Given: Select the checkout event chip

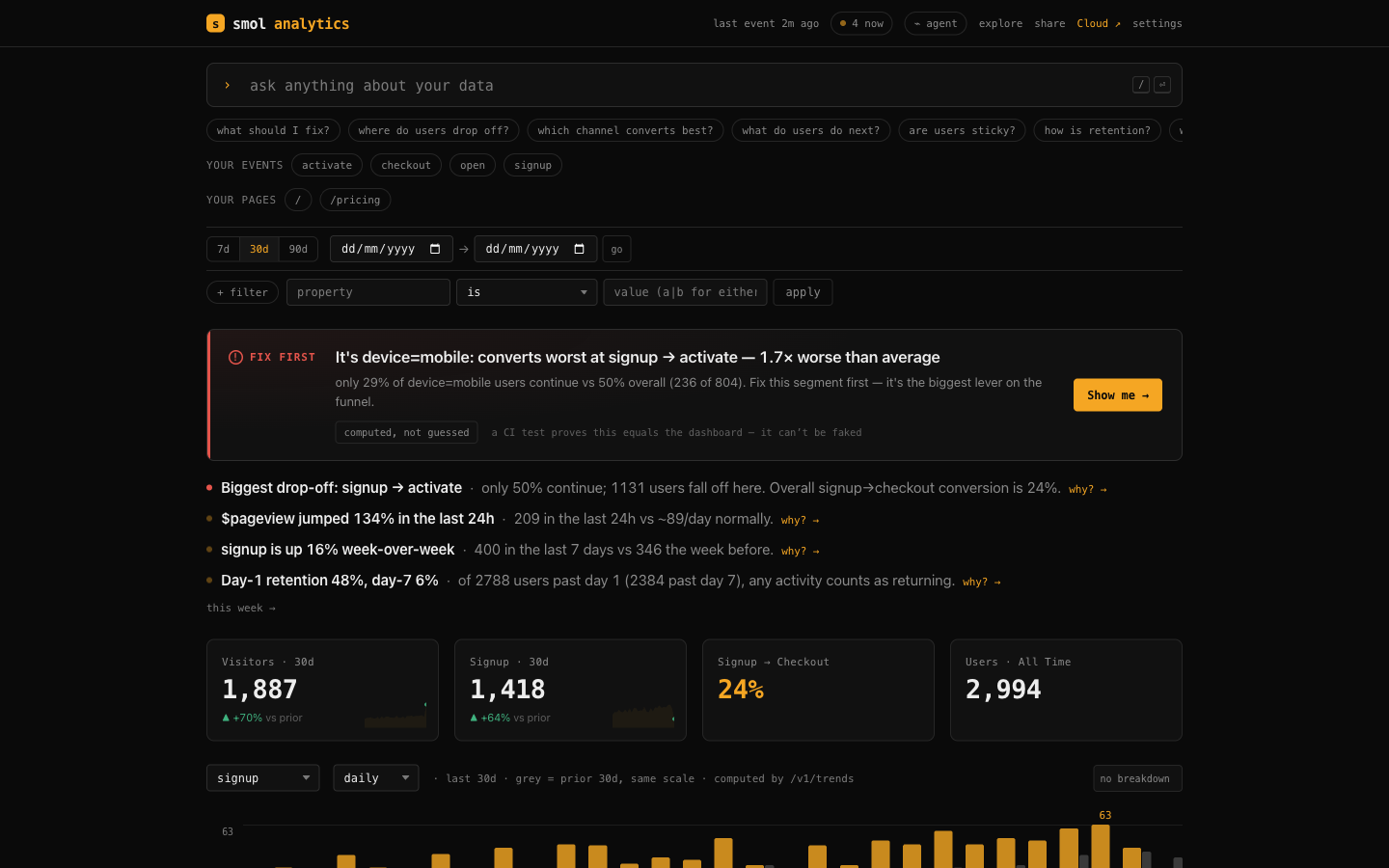Looking at the screenshot, I should pos(406,165).
